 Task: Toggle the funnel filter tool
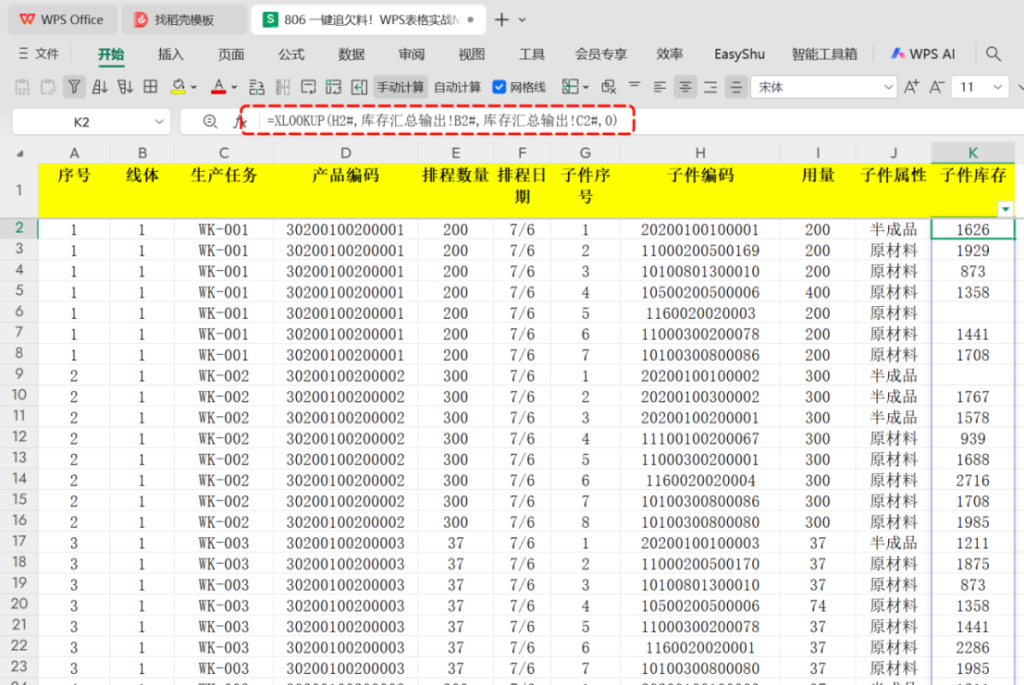point(74,87)
